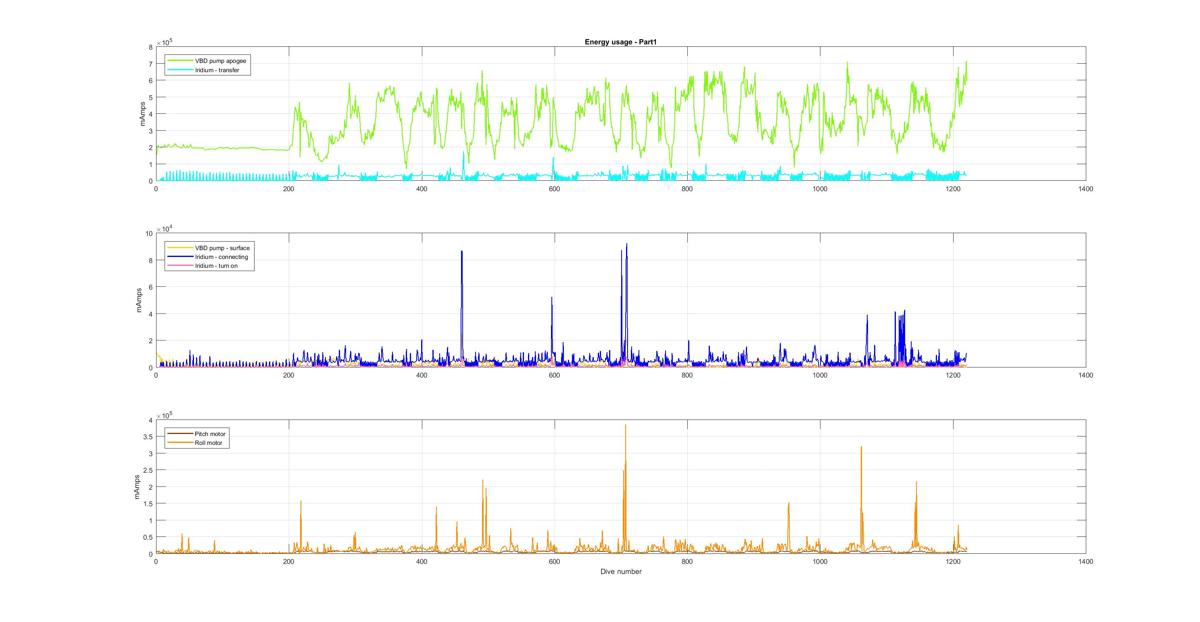
Task: Click the cyan line sample beside 'Iridium - transfer'
Action: 178,69
